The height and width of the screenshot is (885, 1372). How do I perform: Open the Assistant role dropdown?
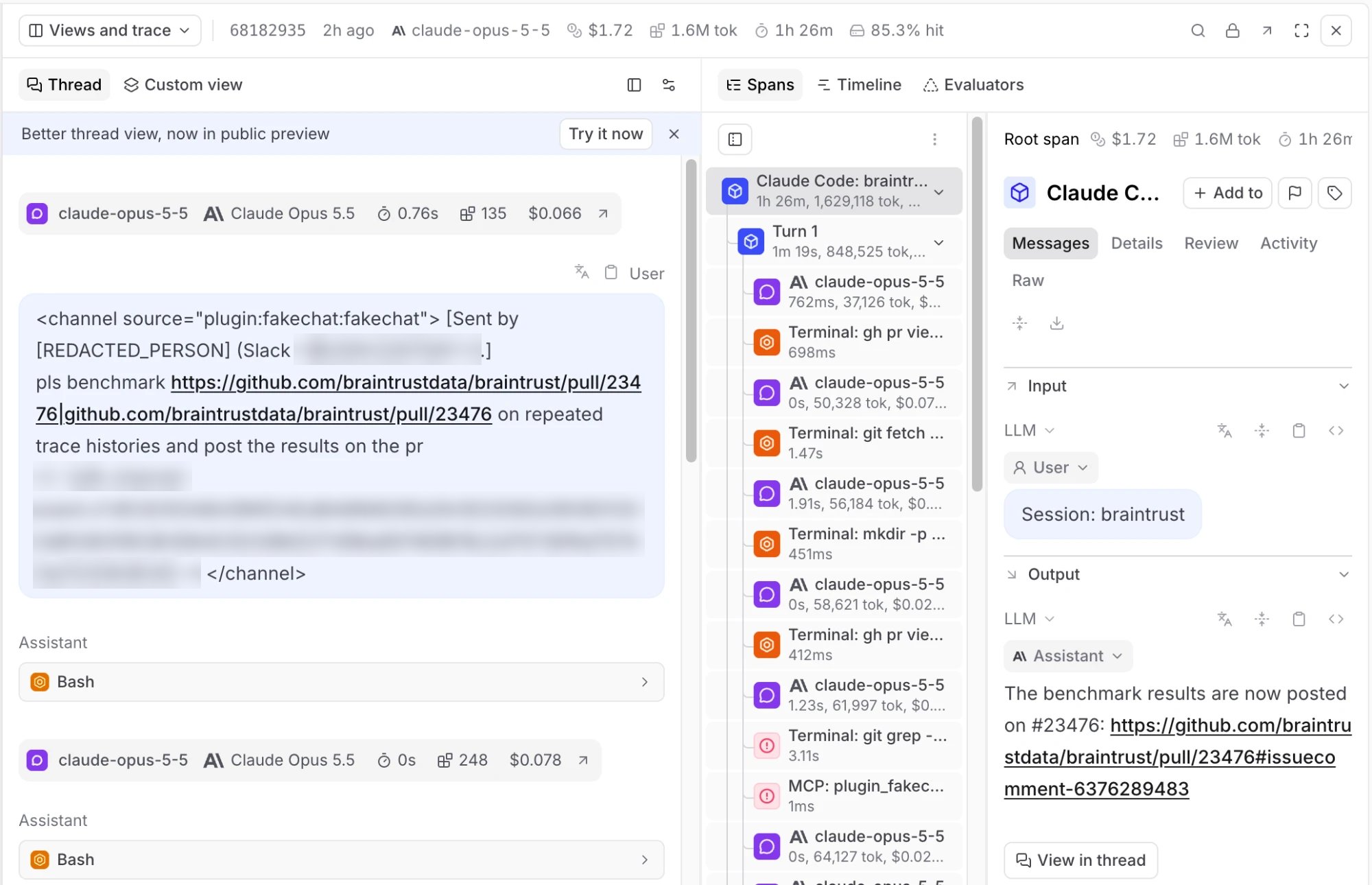[x=1068, y=656]
